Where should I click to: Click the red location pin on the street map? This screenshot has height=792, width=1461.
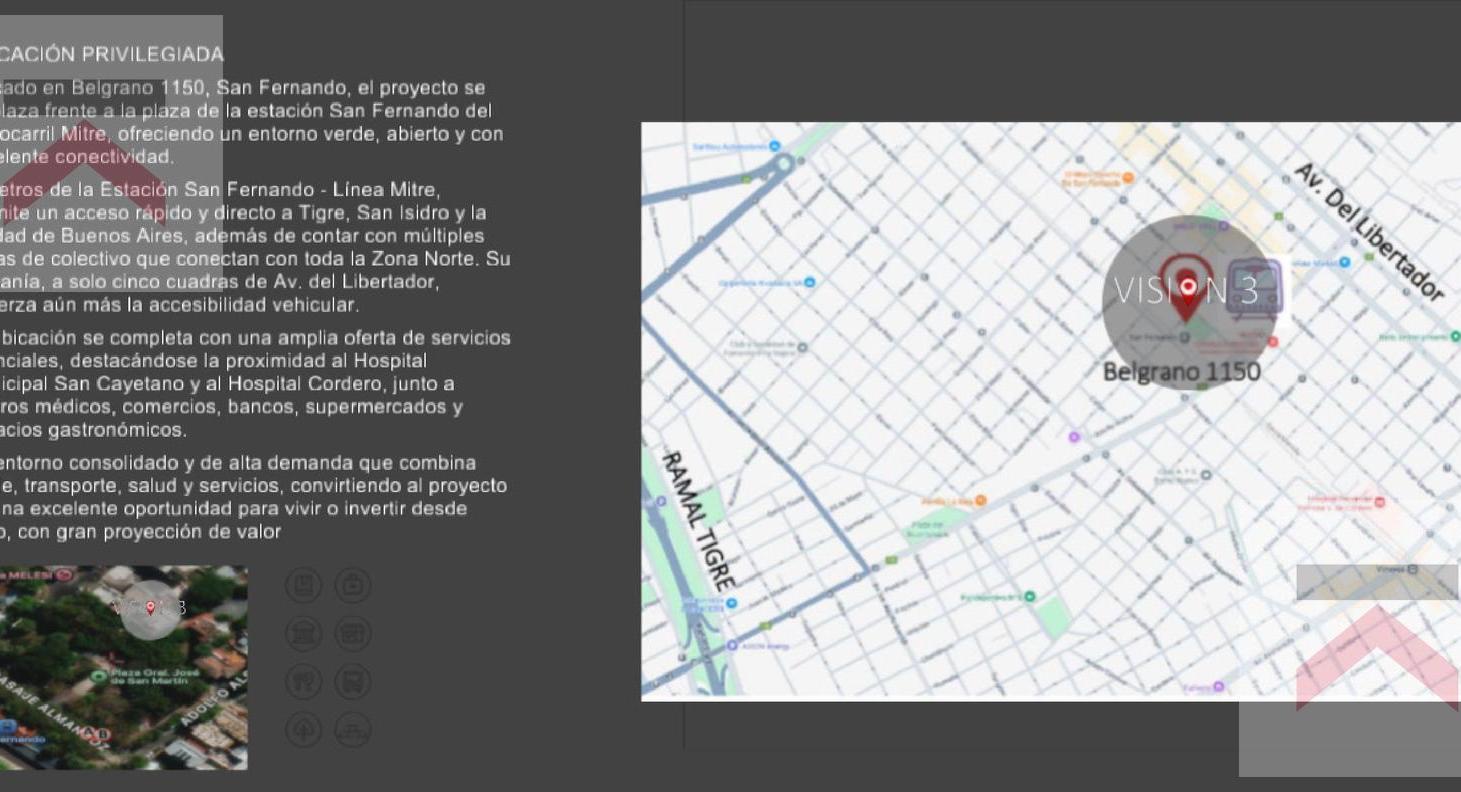tap(1187, 287)
